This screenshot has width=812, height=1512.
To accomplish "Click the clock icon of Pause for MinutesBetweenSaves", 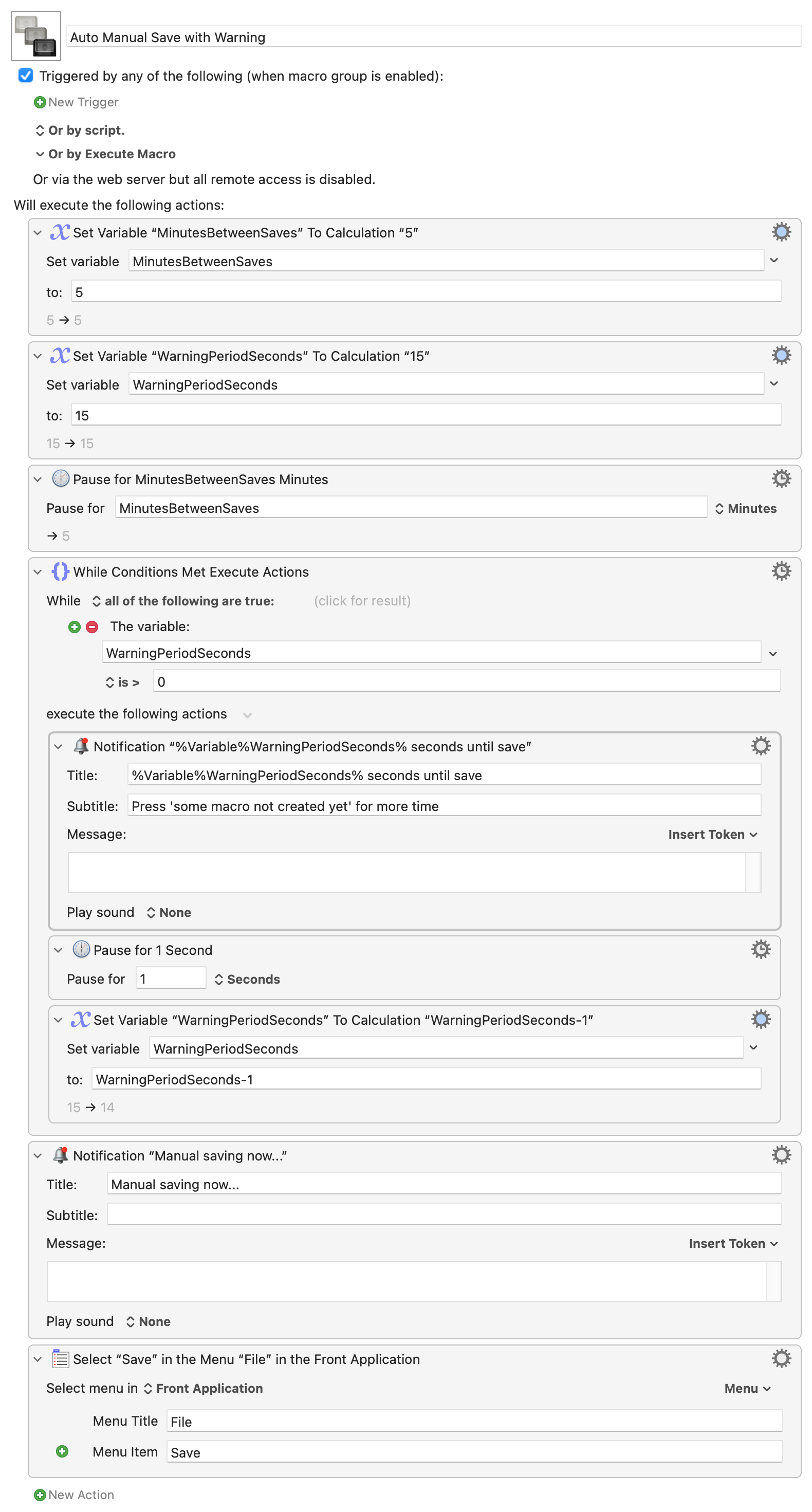I will [x=61, y=478].
